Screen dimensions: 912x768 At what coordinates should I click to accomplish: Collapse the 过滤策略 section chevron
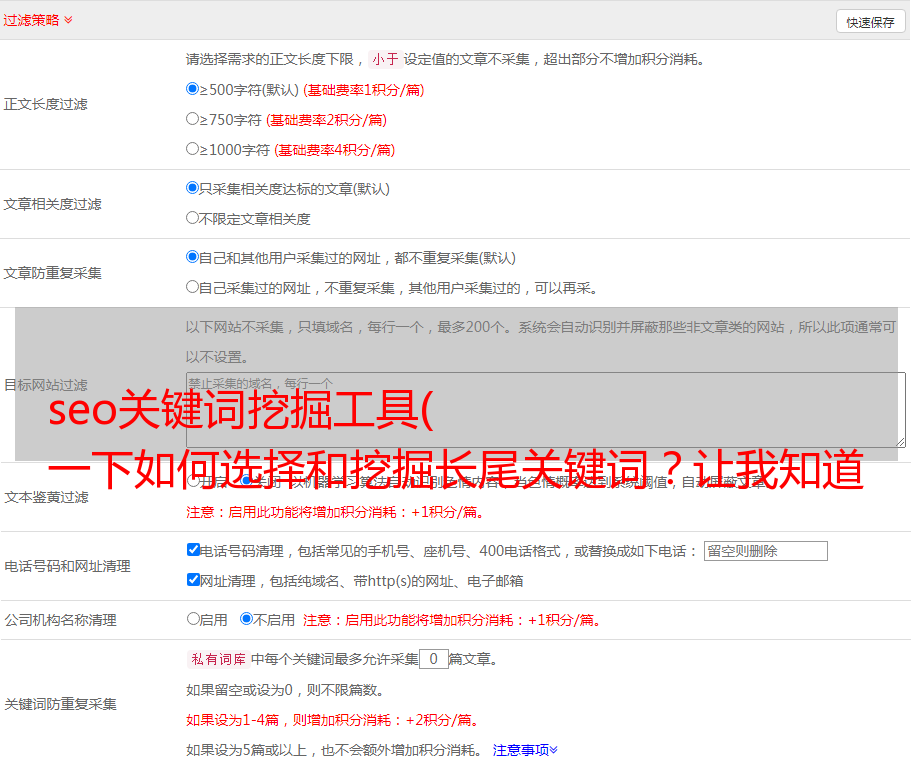(68, 20)
